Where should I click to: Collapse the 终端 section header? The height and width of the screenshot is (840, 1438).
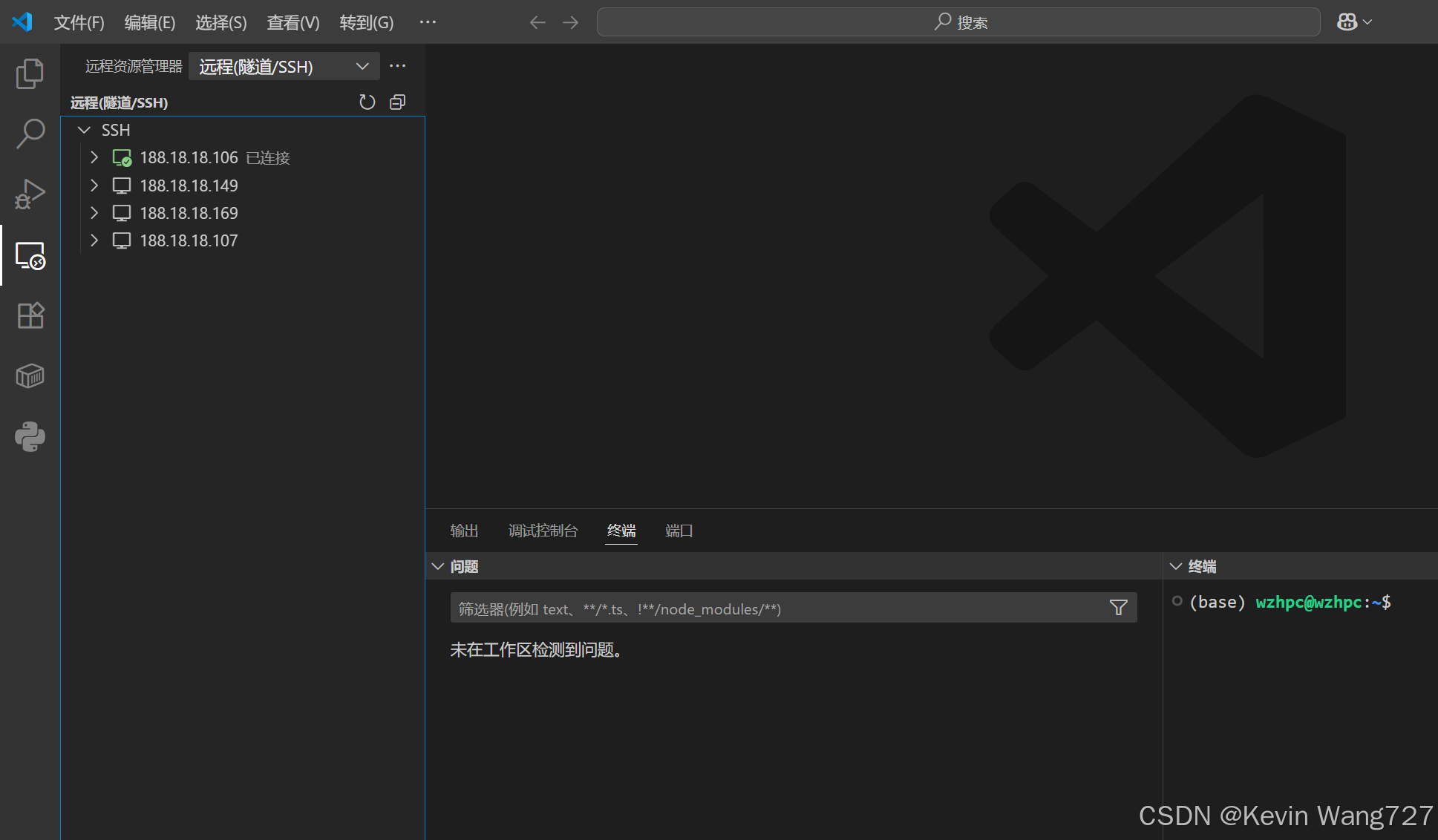pos(1176,566)
